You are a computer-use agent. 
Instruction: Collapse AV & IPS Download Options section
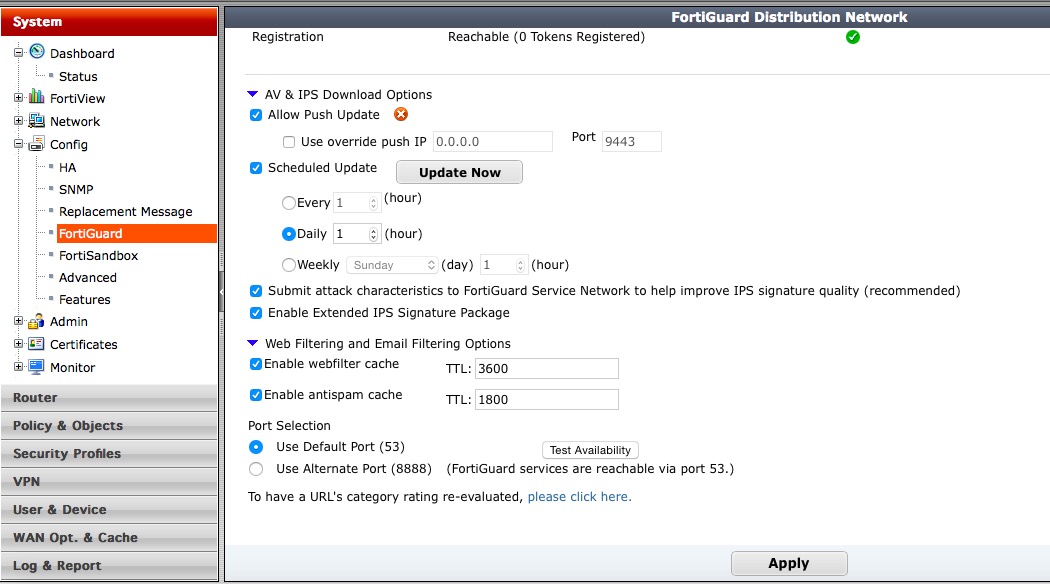(x=253, y=94)
